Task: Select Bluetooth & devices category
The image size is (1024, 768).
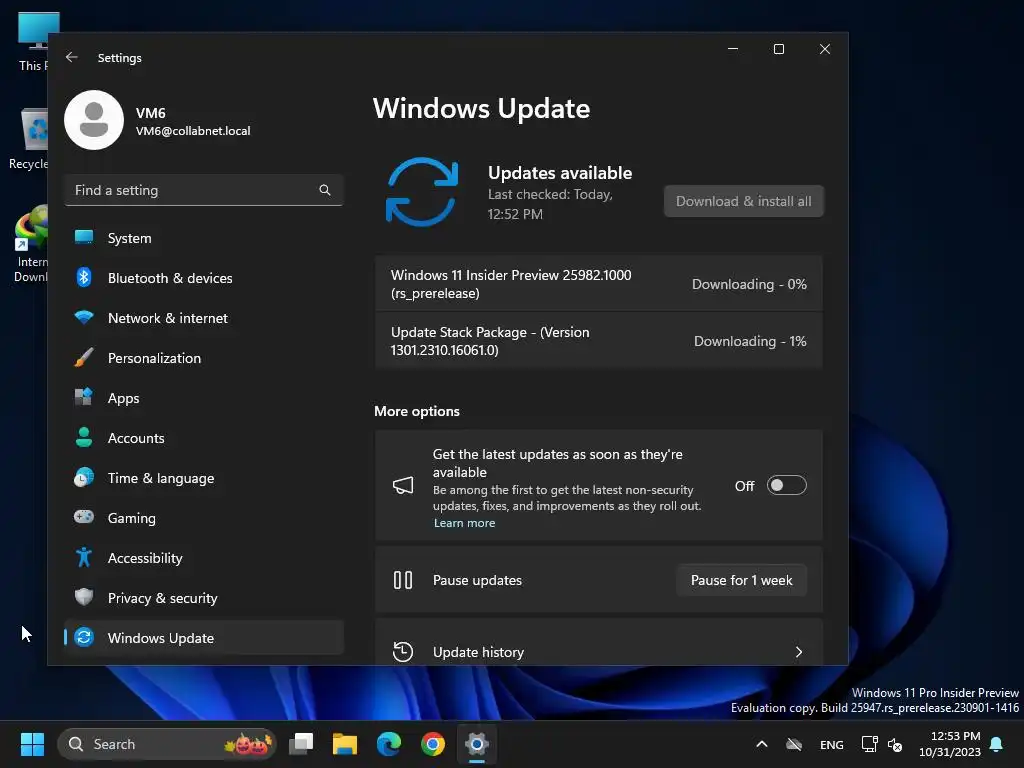Action: click(204, 278)
